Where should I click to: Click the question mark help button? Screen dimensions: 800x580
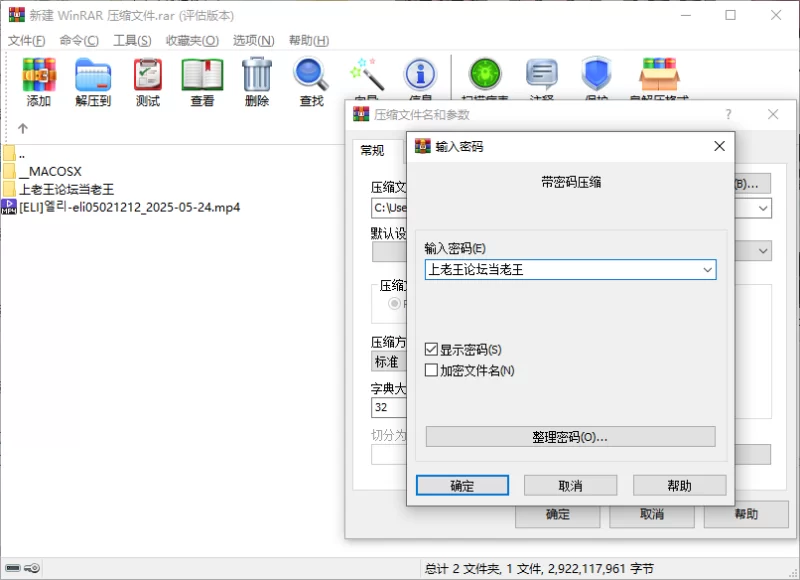coord(729,114)
